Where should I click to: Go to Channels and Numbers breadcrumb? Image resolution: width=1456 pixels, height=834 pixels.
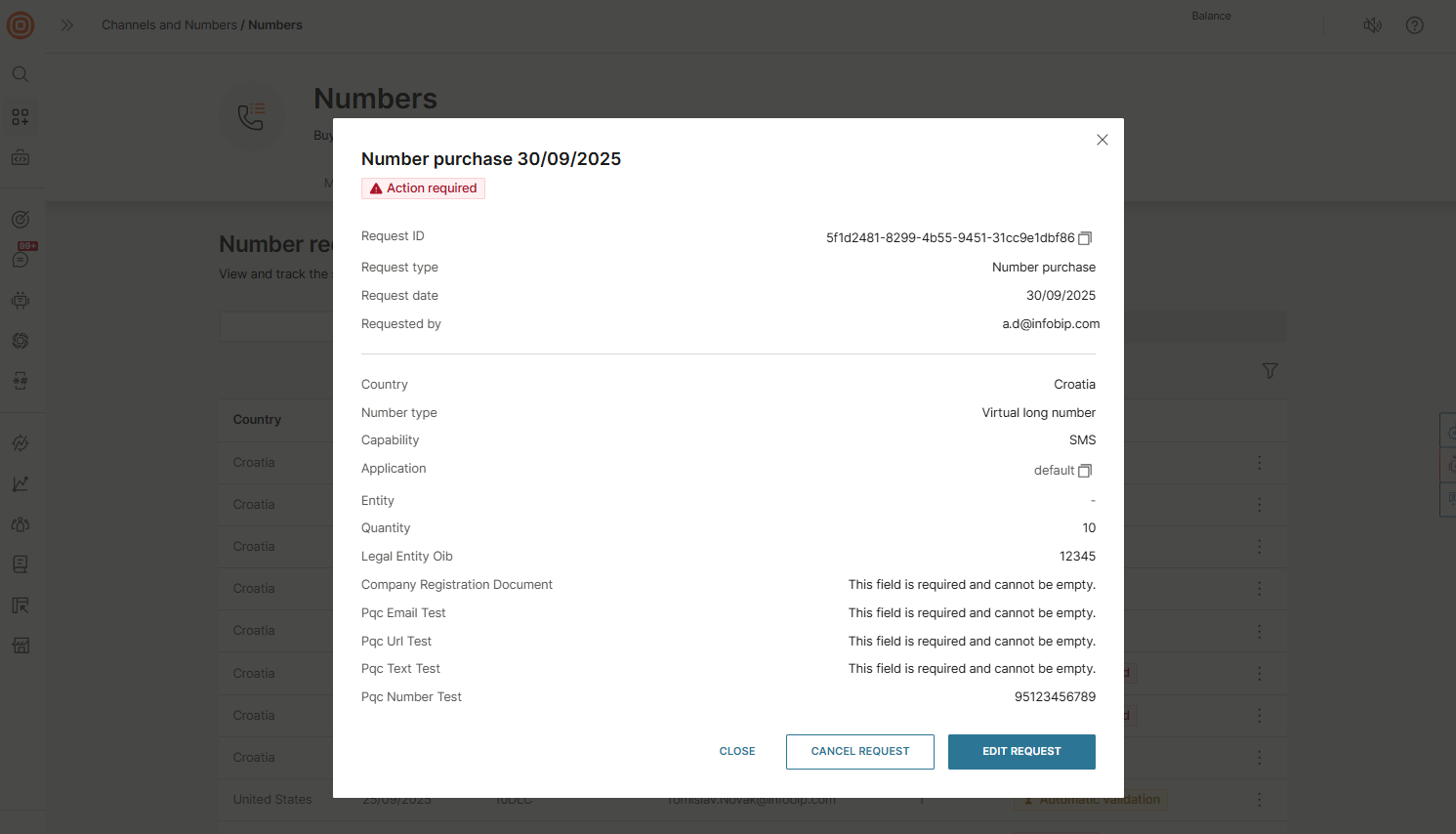169,25
